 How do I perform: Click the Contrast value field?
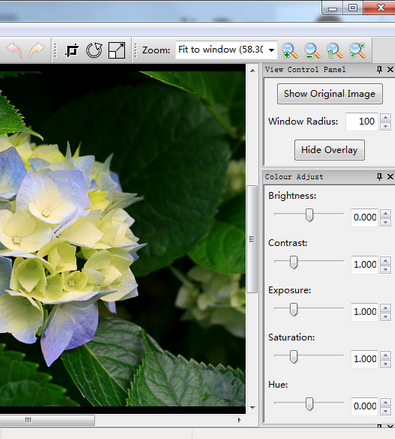point(364,265)
